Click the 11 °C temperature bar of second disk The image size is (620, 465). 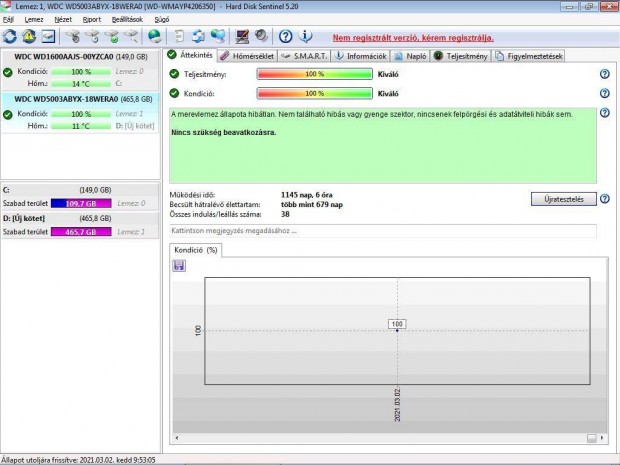click(81, 126)
